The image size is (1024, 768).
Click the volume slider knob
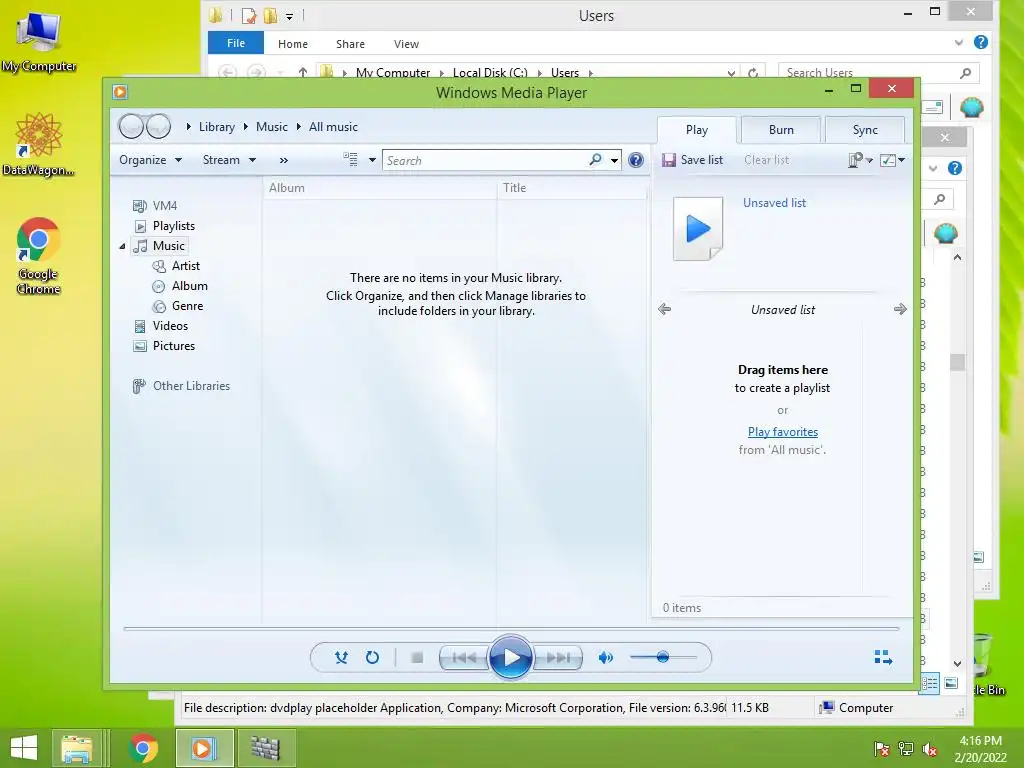pos(663,657)
